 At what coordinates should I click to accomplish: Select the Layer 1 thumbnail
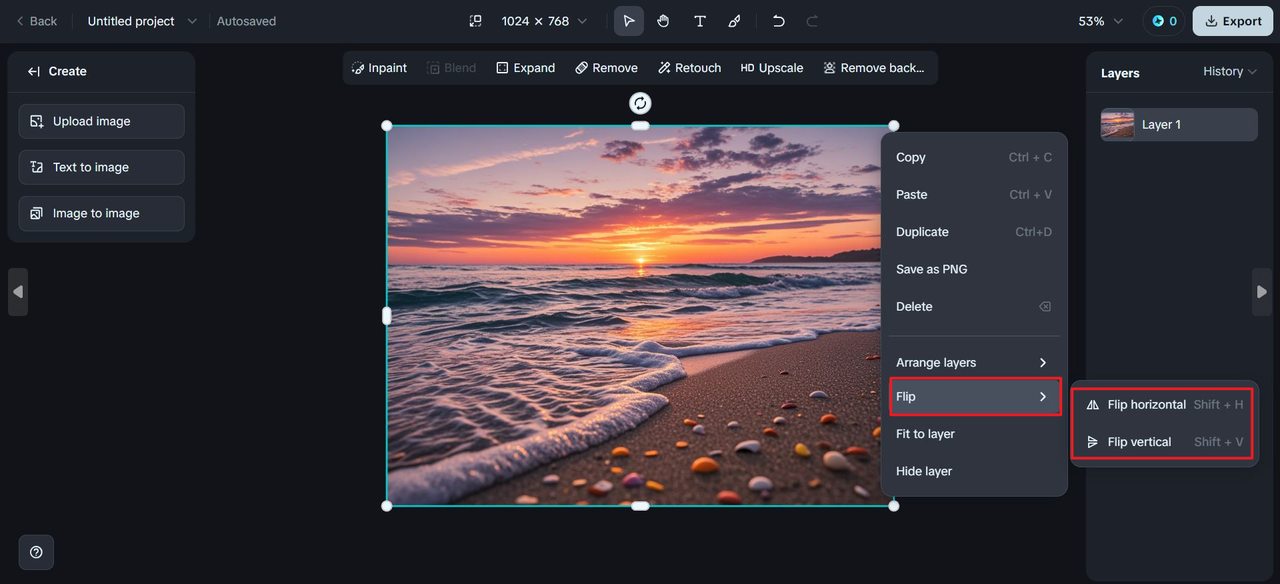(x=1118, y=125)
